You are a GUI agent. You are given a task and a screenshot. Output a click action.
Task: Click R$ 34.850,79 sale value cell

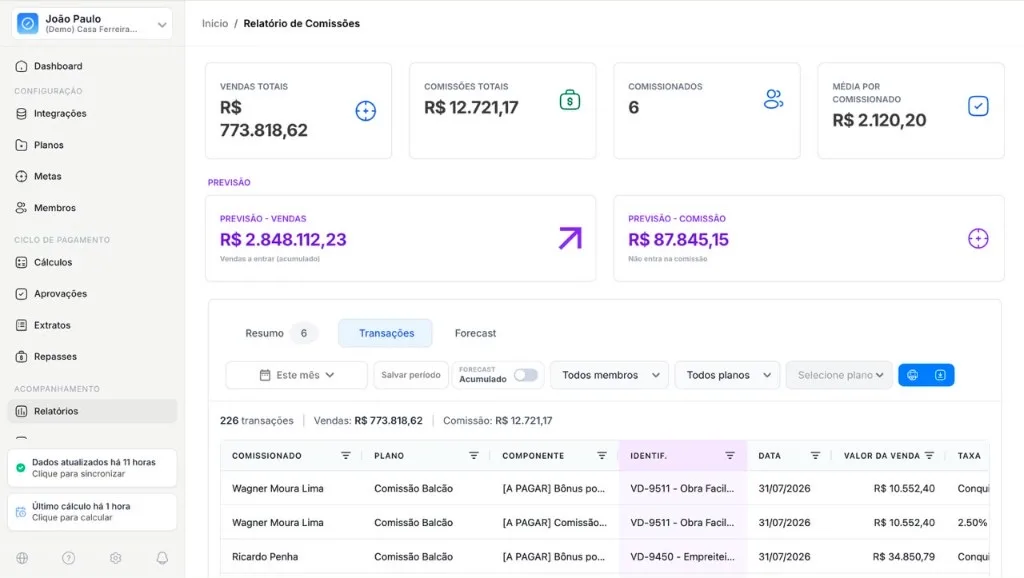903,556
